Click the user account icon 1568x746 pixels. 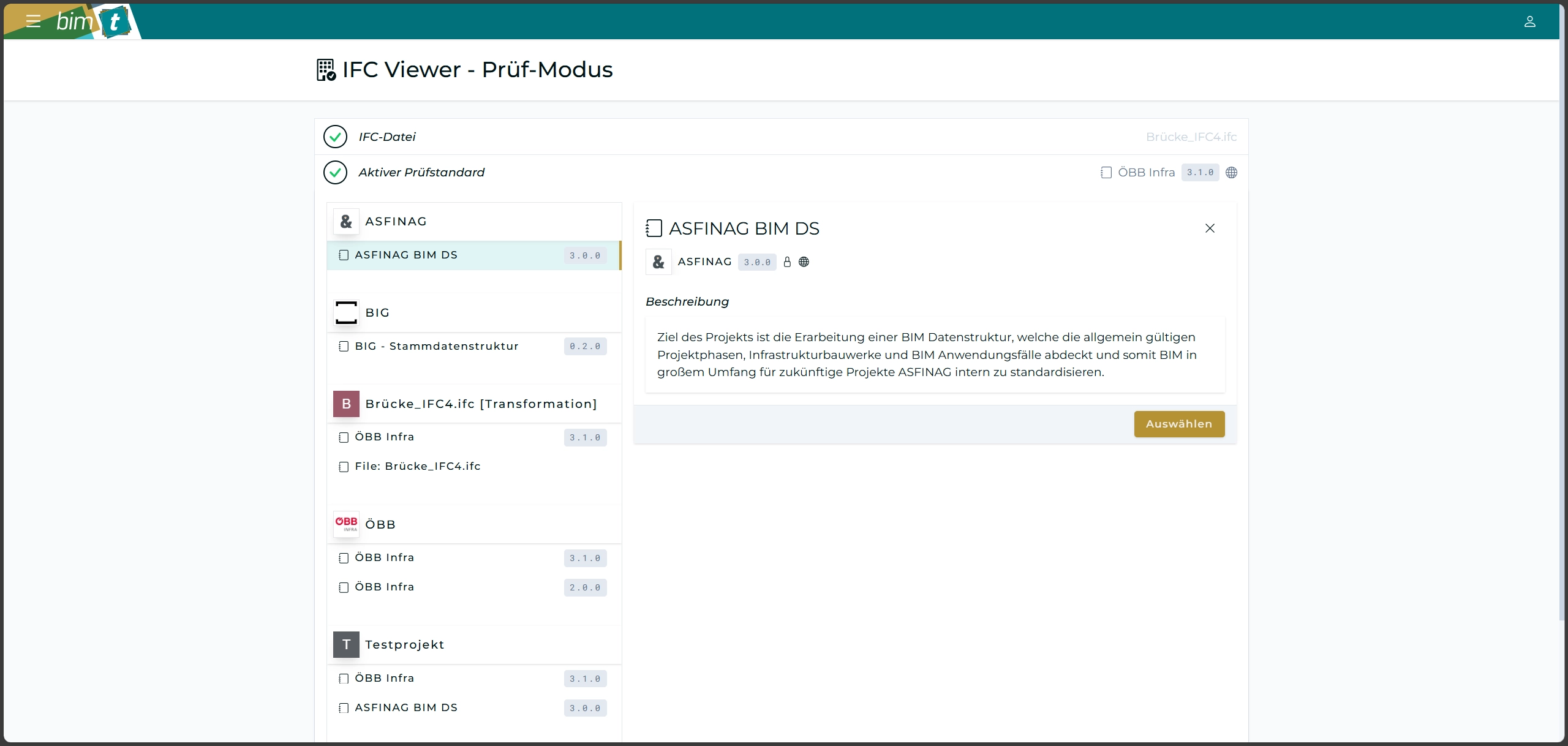coord(1529,22)
